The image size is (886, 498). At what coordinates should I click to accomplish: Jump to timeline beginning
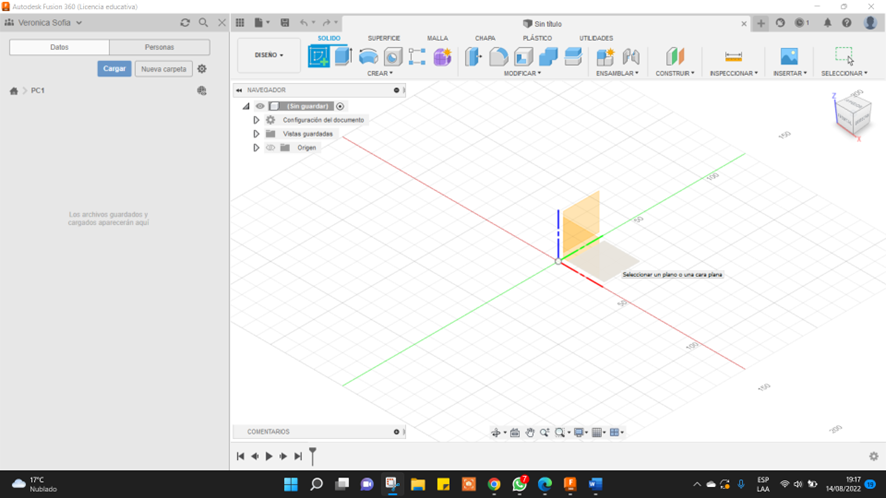(x=240, y=456)
